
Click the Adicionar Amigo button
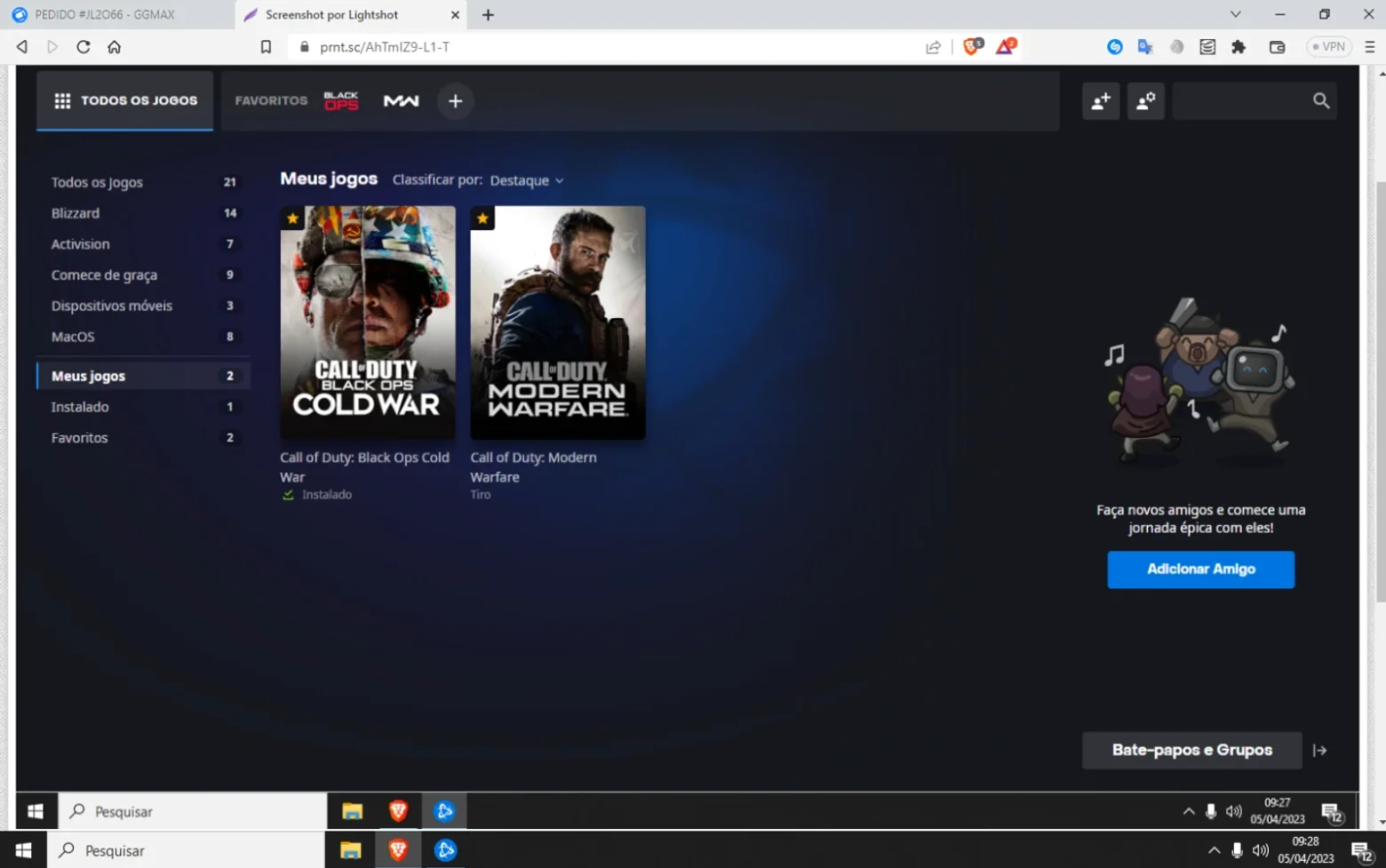click(x=1200, y=569)
